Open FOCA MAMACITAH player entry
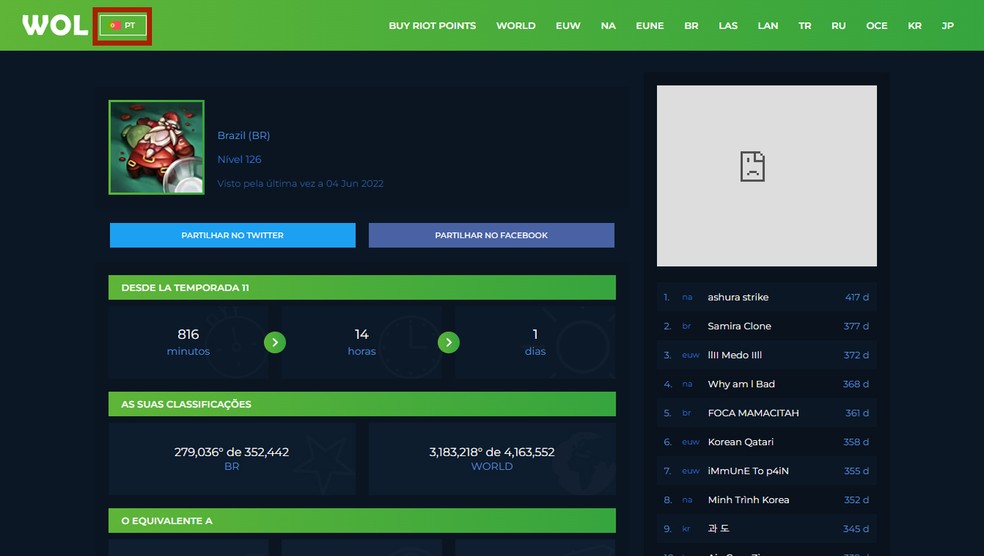Image resolution: width=984 pixels, height=556 pixels. [x=767, y=412]
